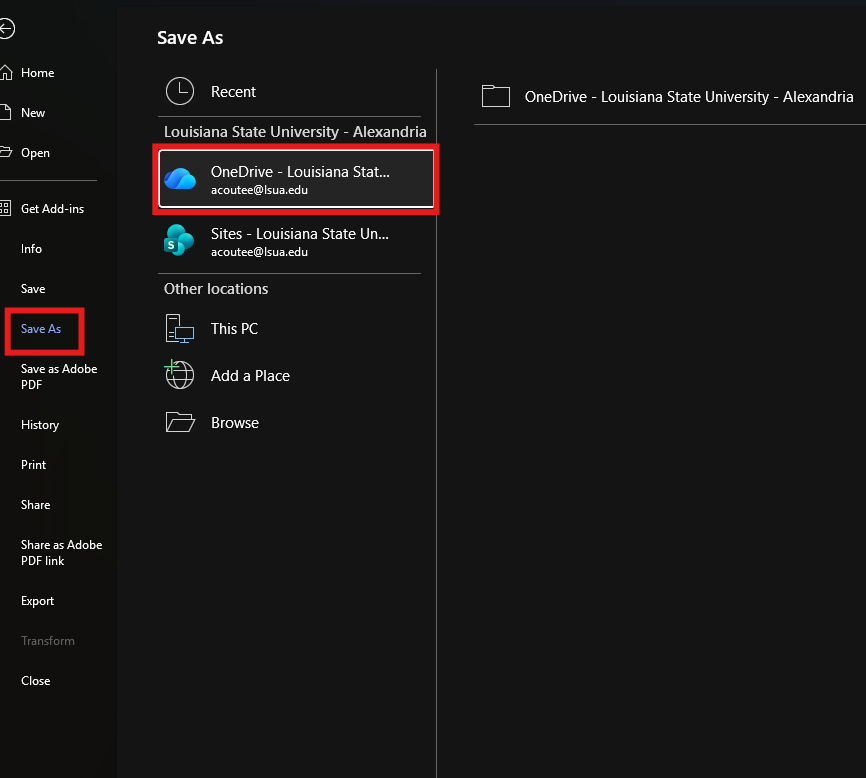The image size is (866, 778).
Task: Open the Share option
Action: [35, 505]
